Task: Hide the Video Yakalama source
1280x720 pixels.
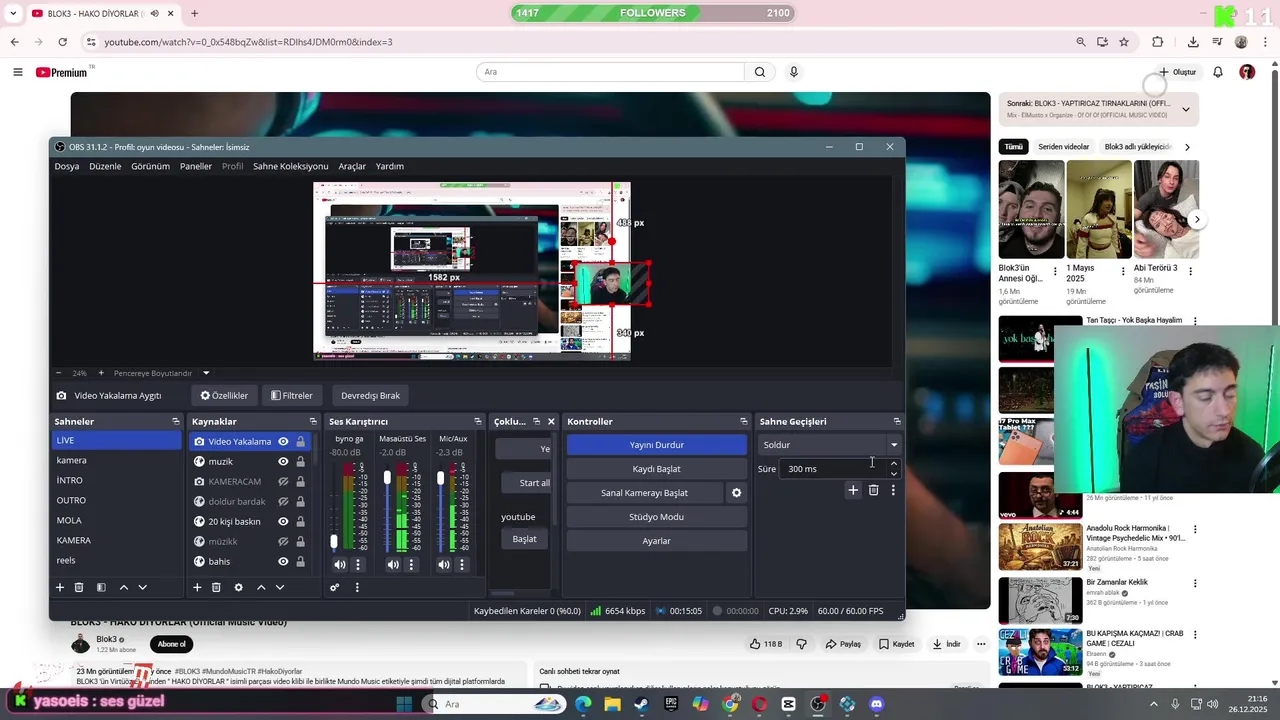Action: coord(283,441)
